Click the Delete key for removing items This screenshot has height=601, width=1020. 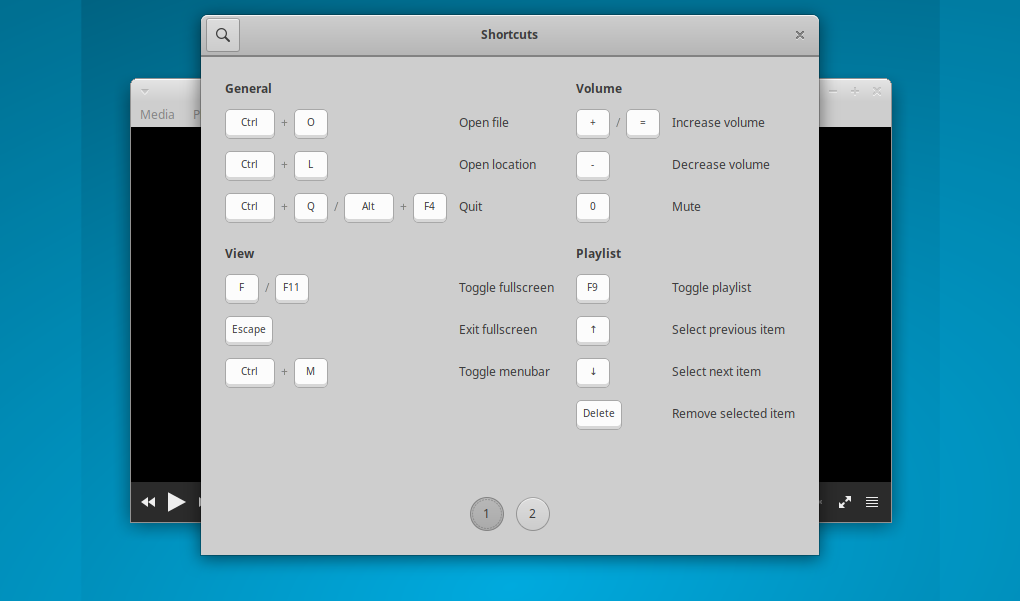coord(598,413)
